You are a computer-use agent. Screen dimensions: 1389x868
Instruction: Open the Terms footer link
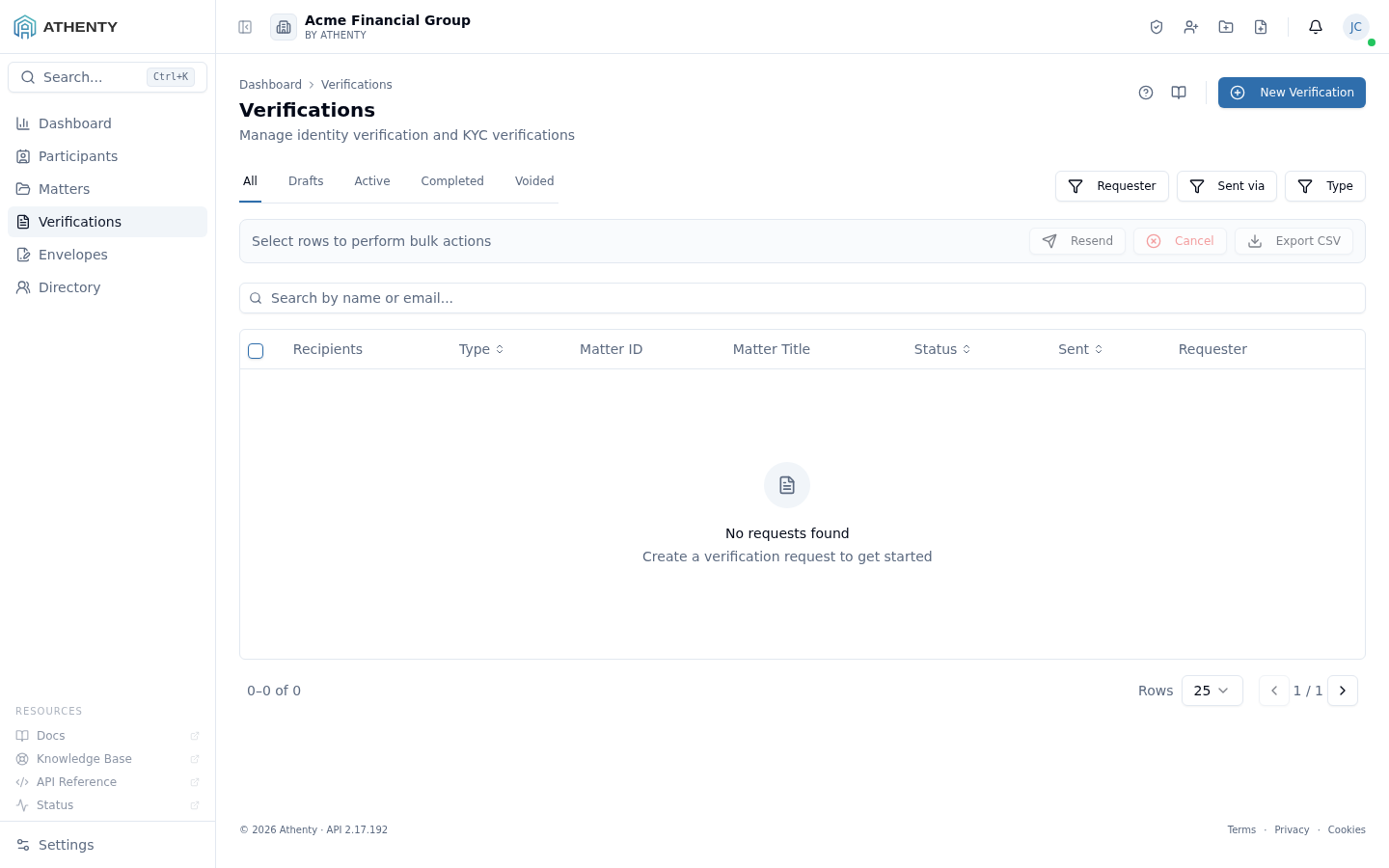click(x=1241, y=829)
